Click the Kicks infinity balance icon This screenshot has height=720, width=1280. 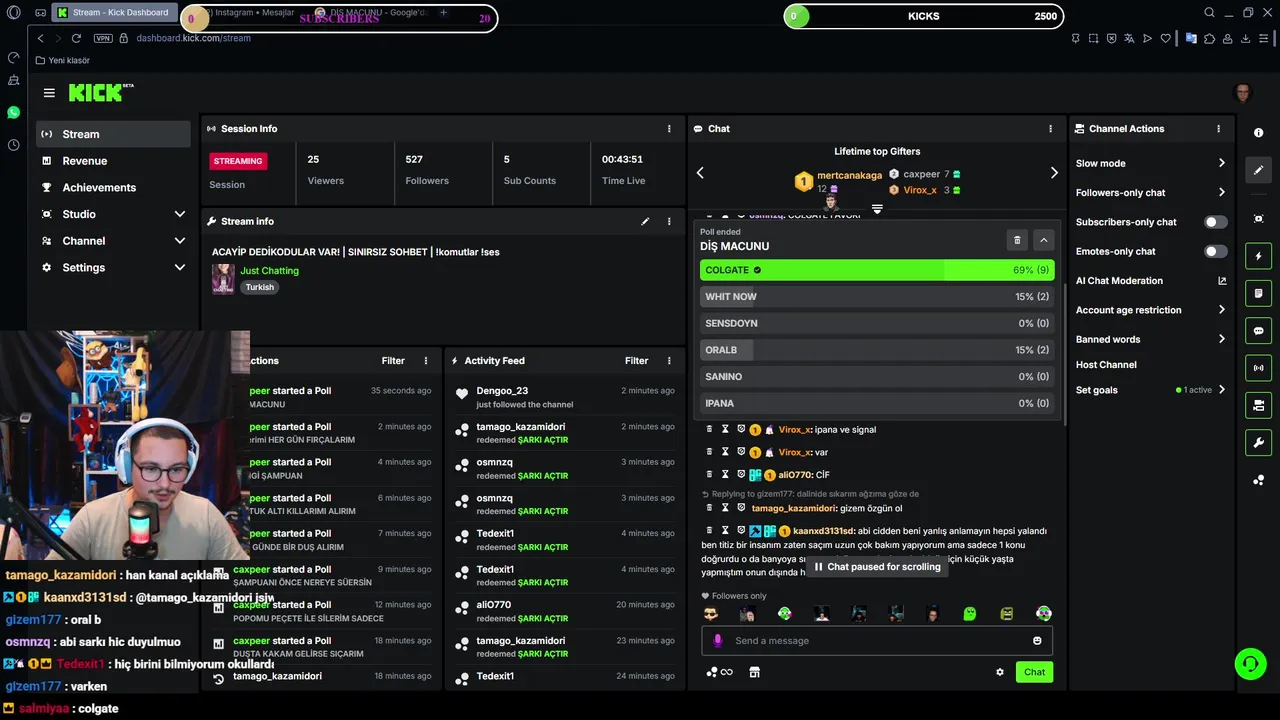click(720, 672)
